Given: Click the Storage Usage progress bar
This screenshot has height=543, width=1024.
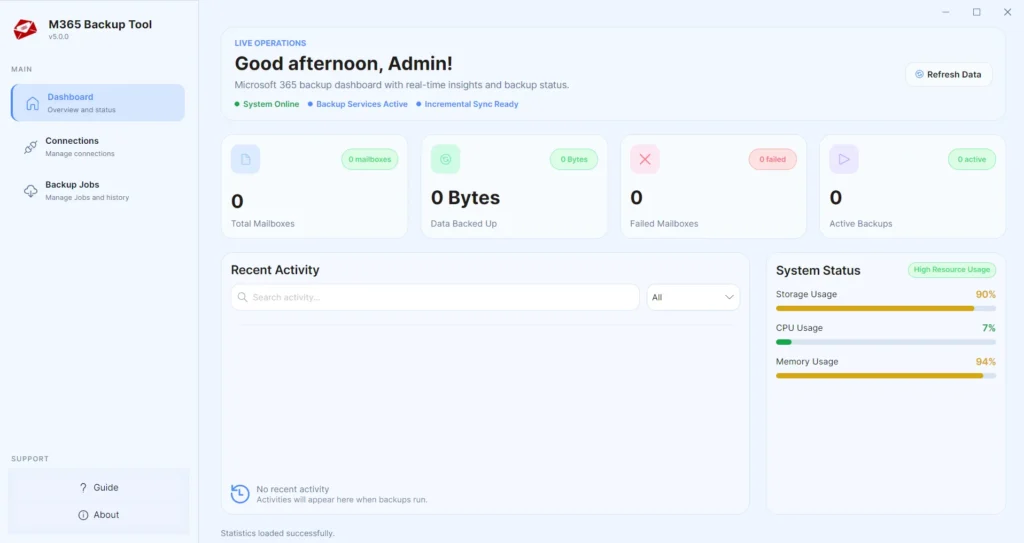Looking at the screenshot, I should 886,308.
